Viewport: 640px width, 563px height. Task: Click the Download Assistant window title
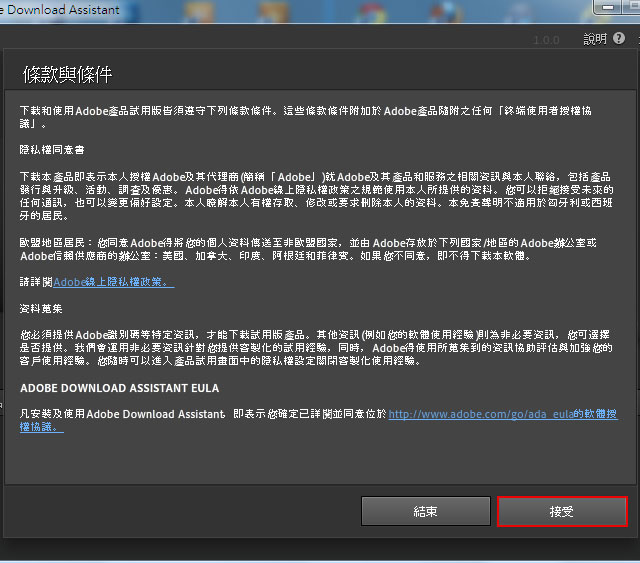(60, 10)
